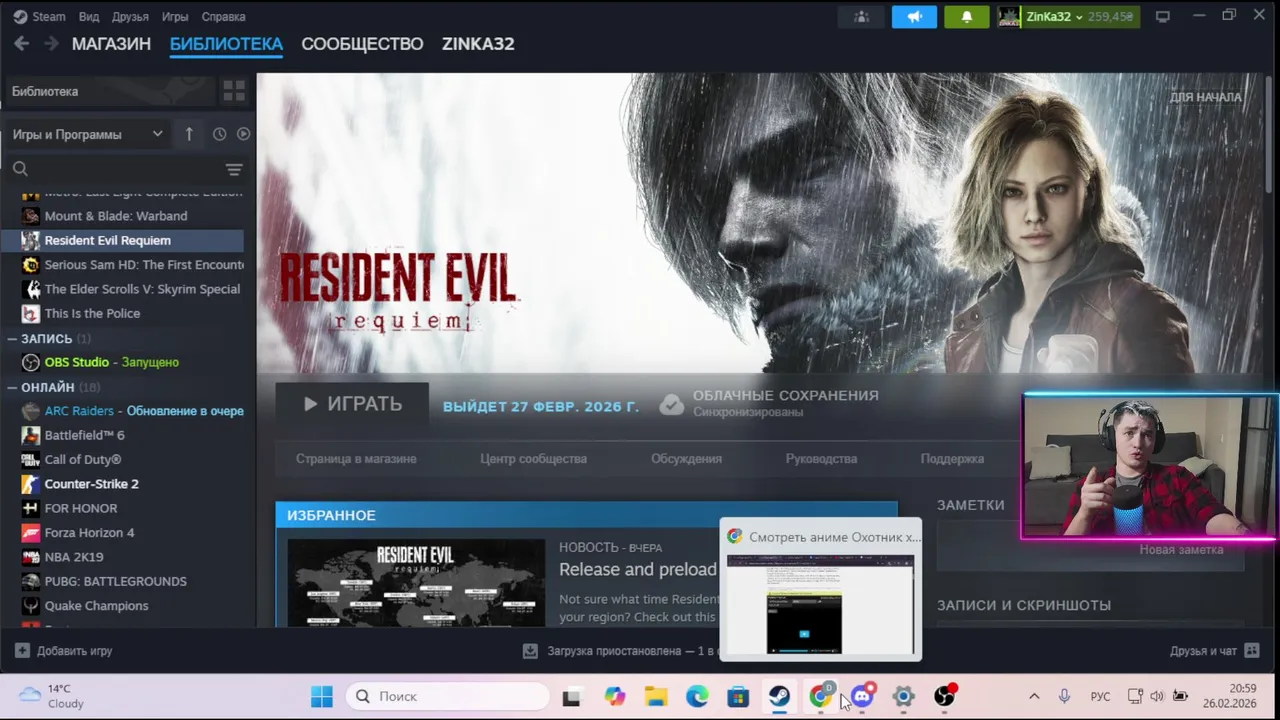The image size is (1280, 720).
Task: Select FOR HONOR in the library
Action: point(122,508)
